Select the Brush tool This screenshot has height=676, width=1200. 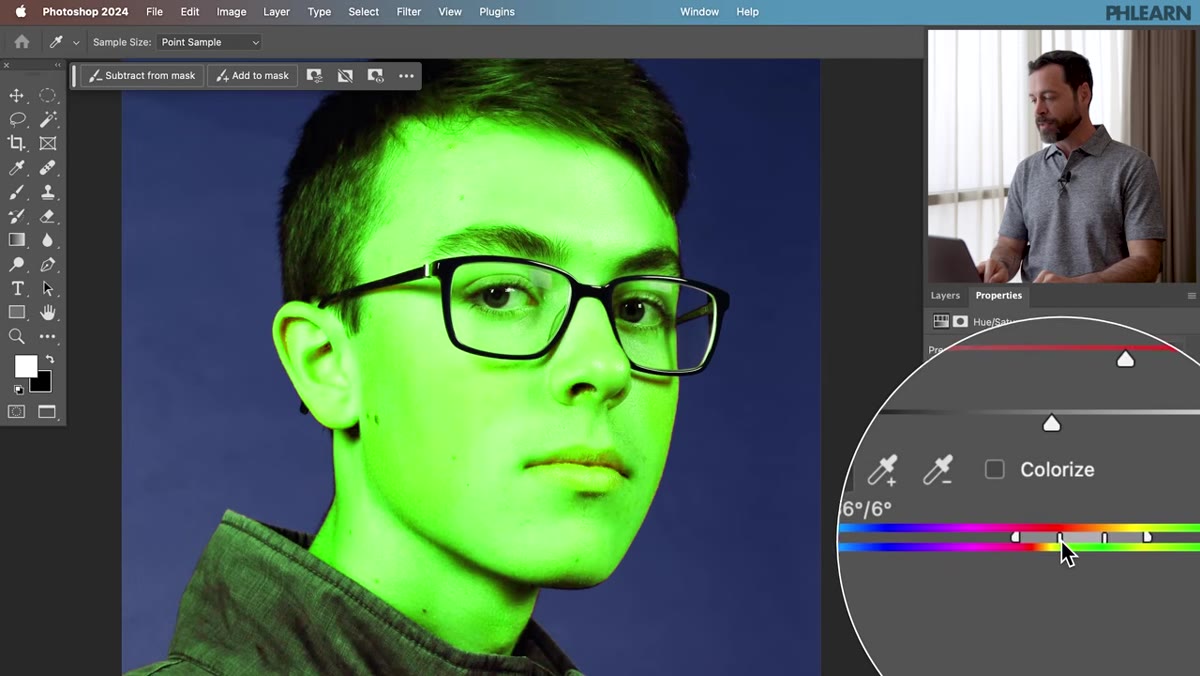[x=17, y=192]
